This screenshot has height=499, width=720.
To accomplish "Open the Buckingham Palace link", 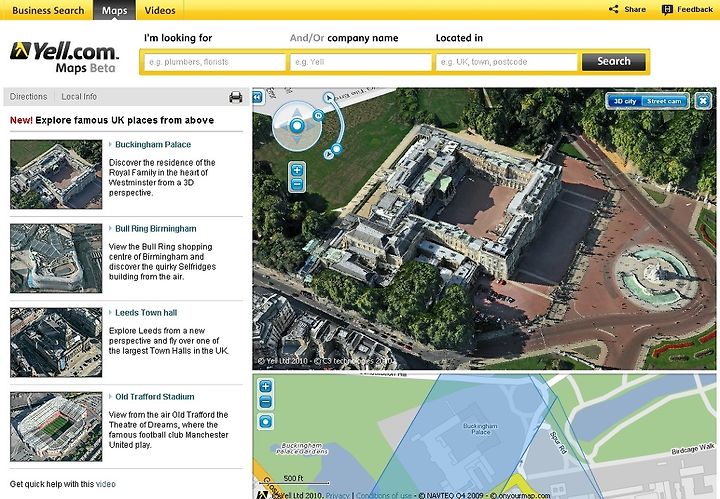I will 153,145.
